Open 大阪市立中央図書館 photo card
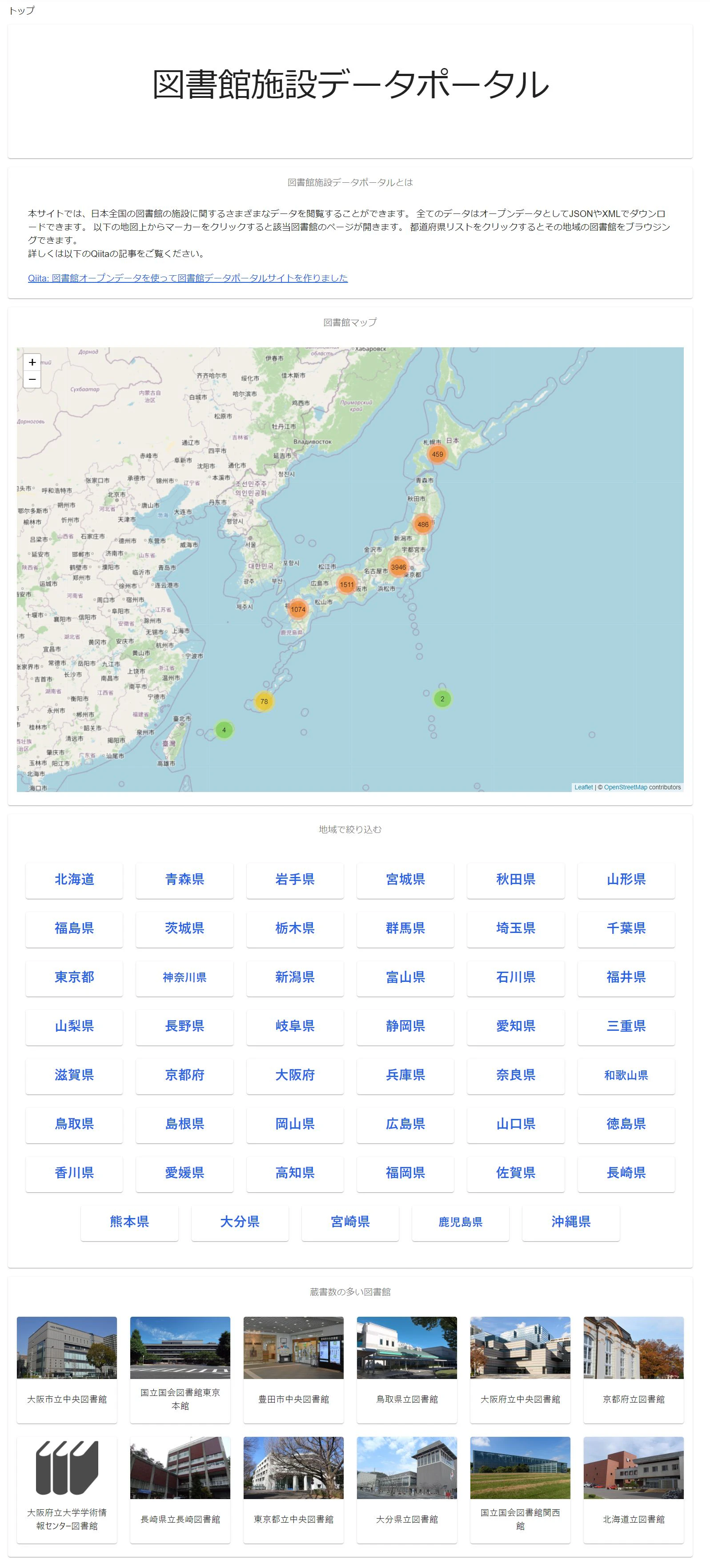Image resolution: width=710 pixels, height=1568 pixels. pyautogui.click(x=67, y=1370)
